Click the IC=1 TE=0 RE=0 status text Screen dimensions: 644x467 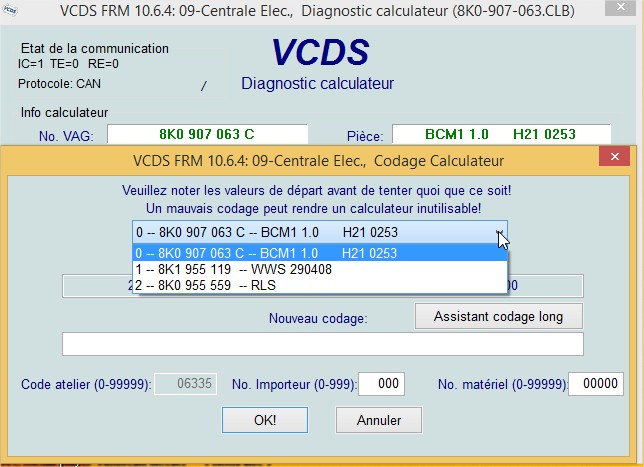tap(68, 64)
